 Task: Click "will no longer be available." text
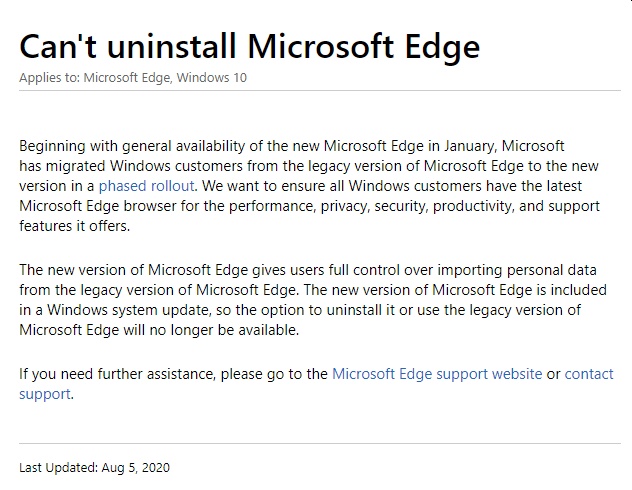pos(214,330)
